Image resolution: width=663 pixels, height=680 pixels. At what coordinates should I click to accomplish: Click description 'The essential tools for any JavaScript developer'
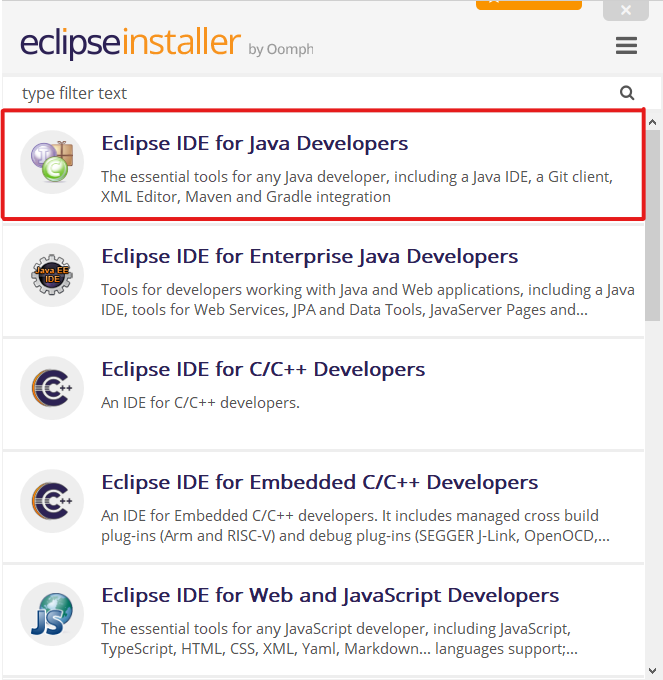pos(339,639)
